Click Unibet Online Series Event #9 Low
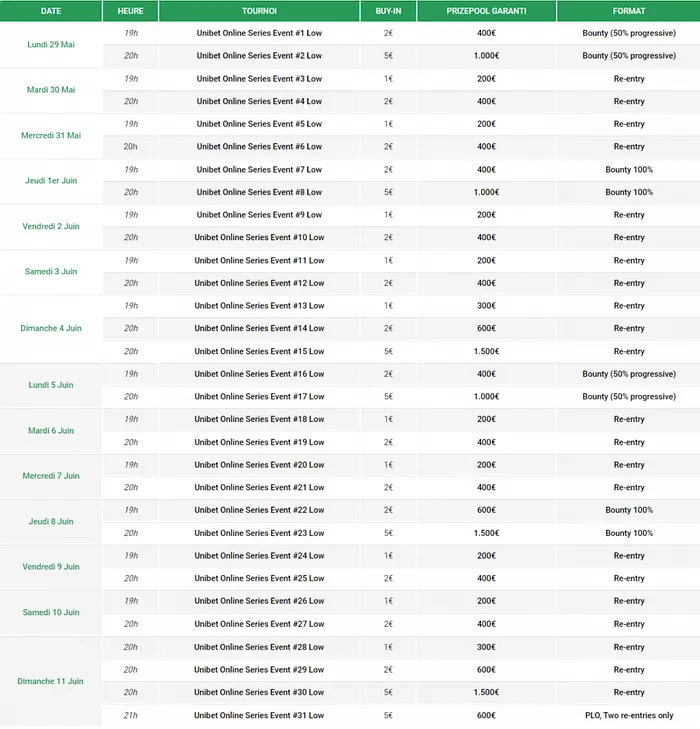The width and height of the screenshot is (700, 729). click(259, 215)
